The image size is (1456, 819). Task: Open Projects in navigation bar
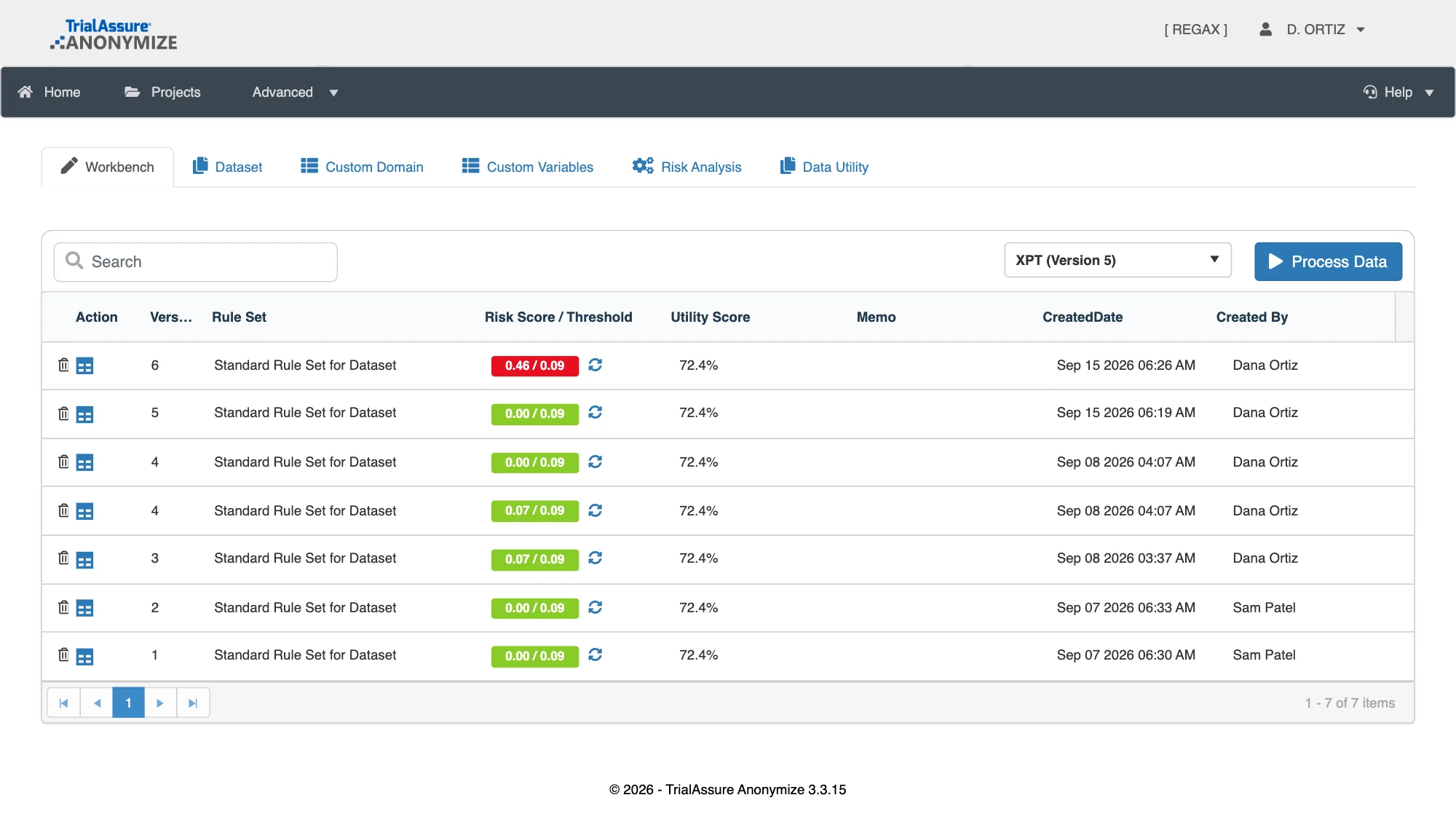pos(162,92)
